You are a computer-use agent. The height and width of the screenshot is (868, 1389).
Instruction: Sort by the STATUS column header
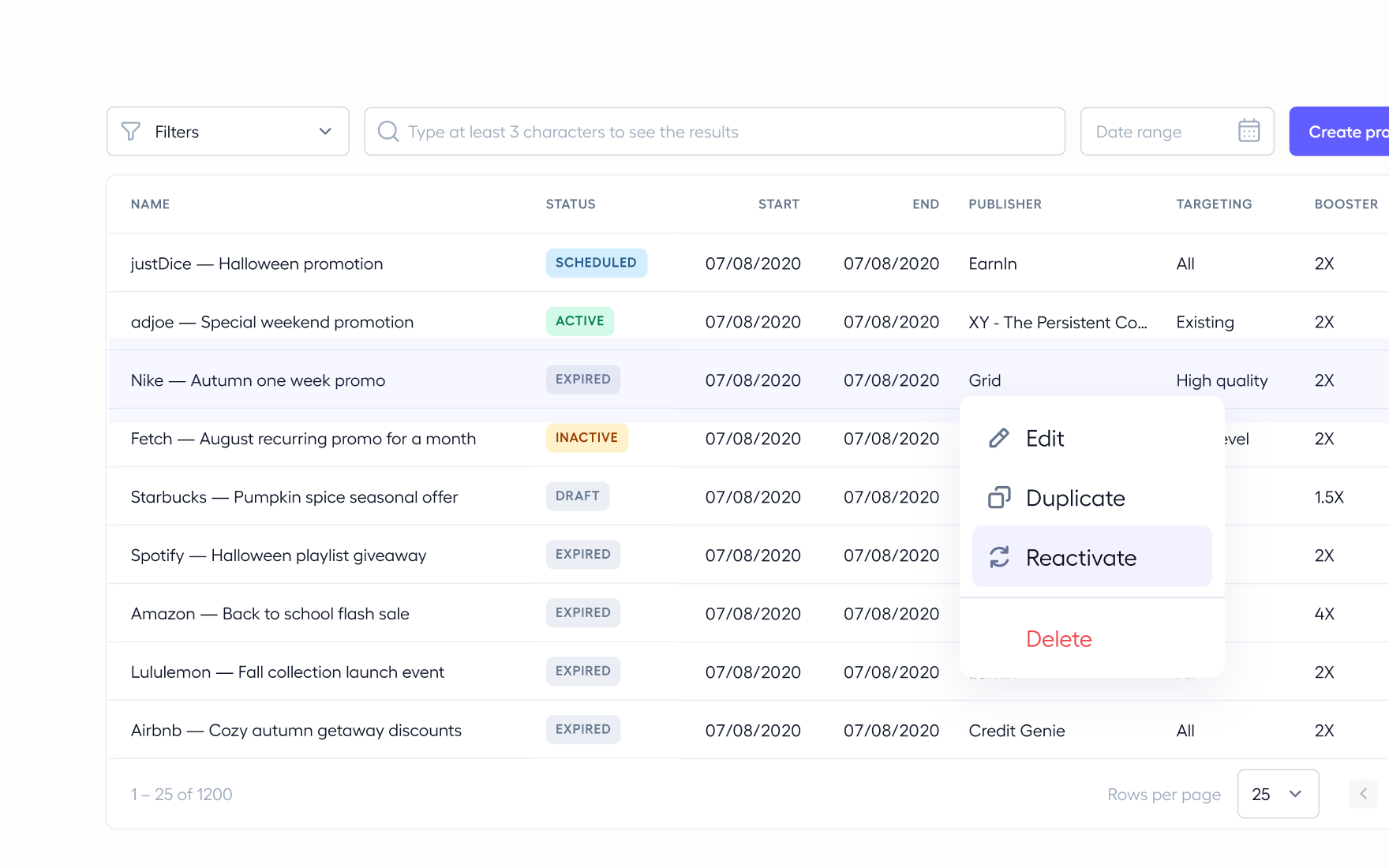(571, 204)
